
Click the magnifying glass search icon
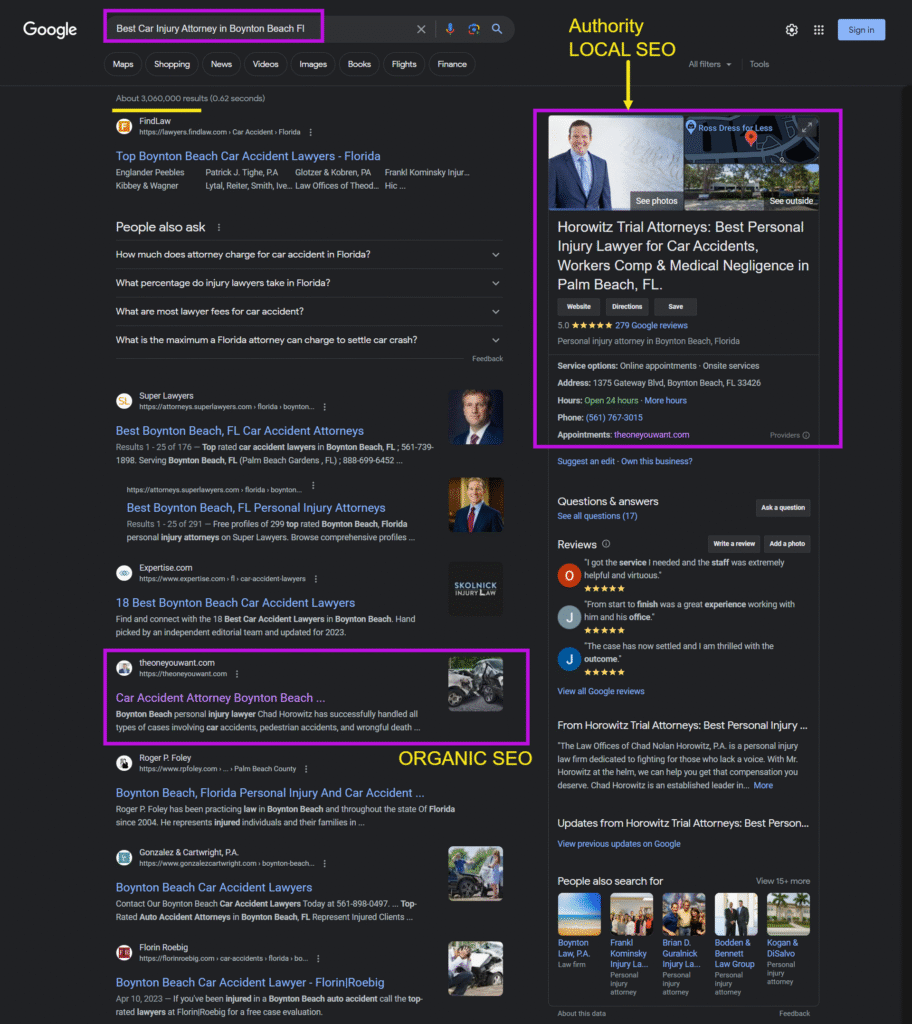click(497, 29)
